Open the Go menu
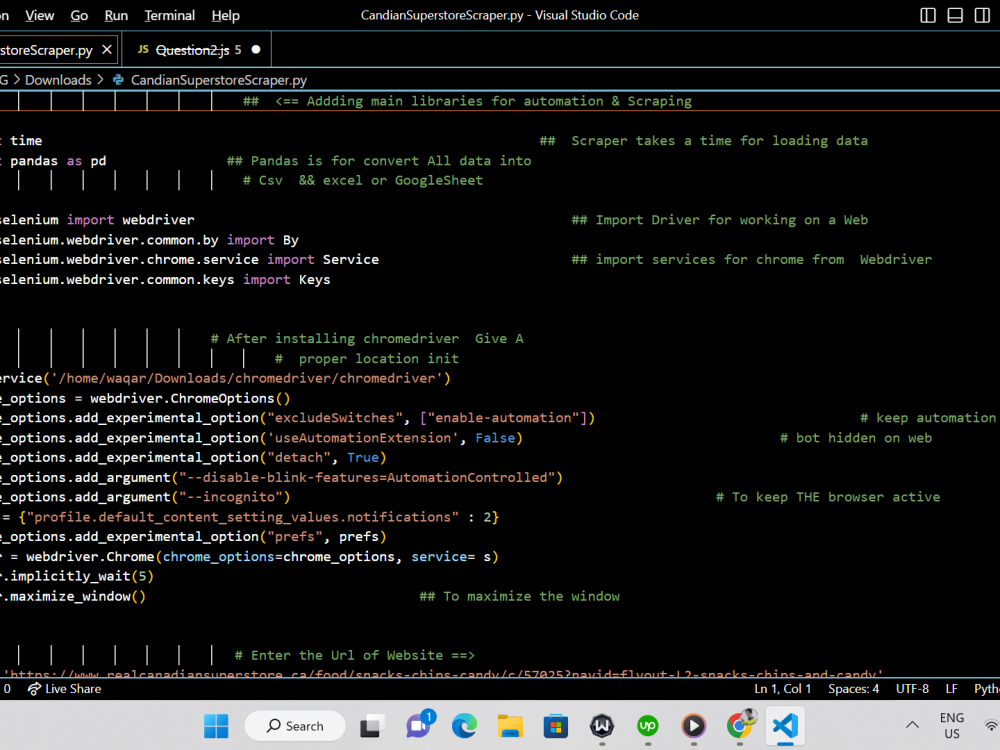 coord(79,15)
